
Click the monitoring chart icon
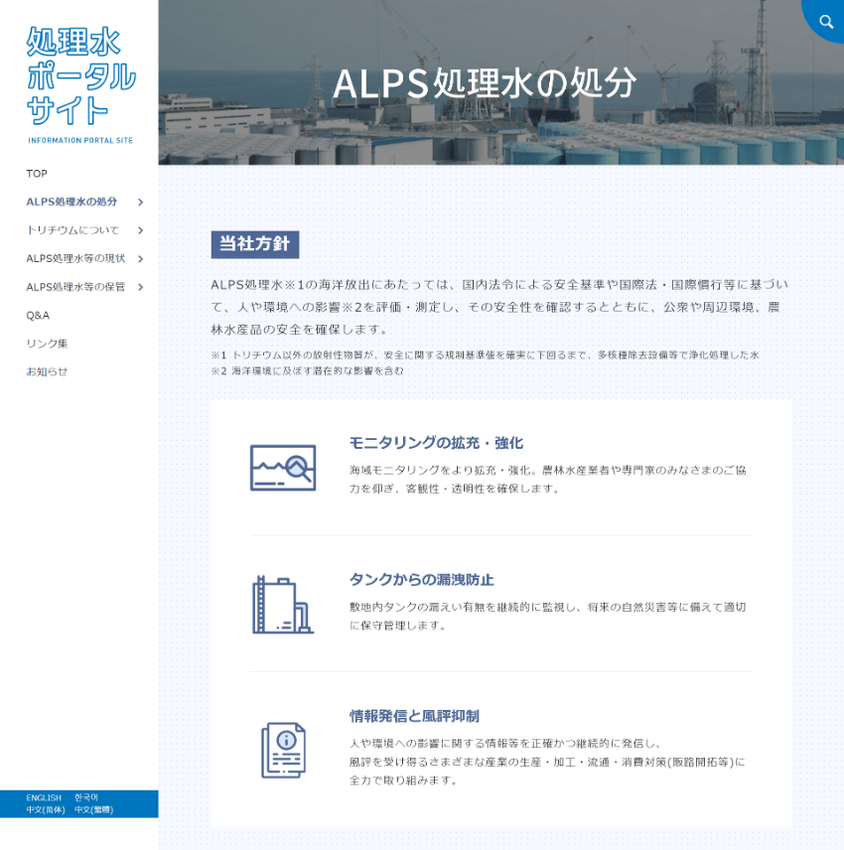tap(283, 465)
